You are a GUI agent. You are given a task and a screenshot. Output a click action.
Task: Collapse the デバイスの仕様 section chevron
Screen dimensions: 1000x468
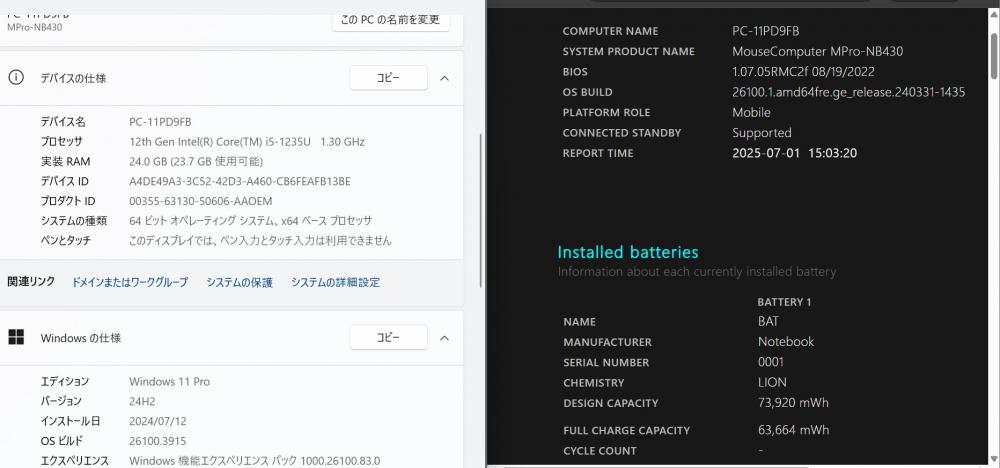[x=445, y=78]
